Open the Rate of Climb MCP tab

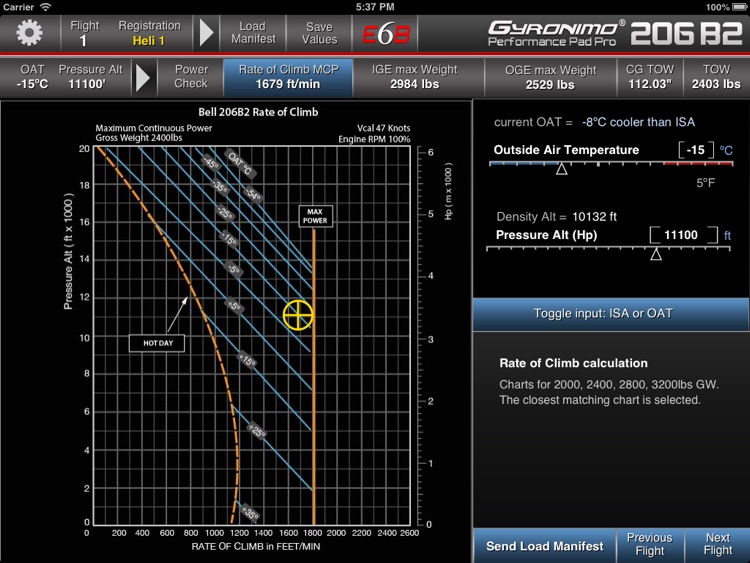pyautogui.click(x=288, y=77)
